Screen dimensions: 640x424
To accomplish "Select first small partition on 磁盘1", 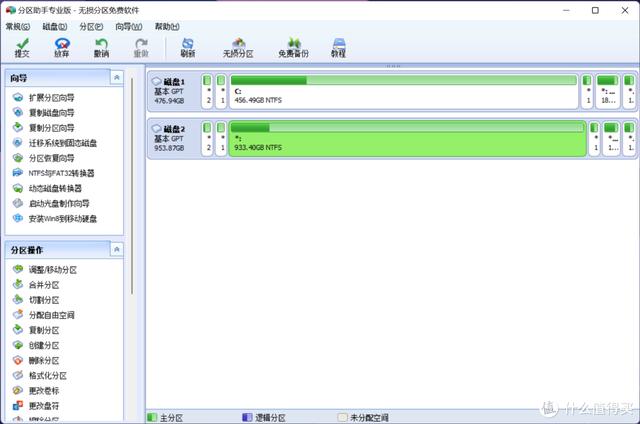I will 207,91.
